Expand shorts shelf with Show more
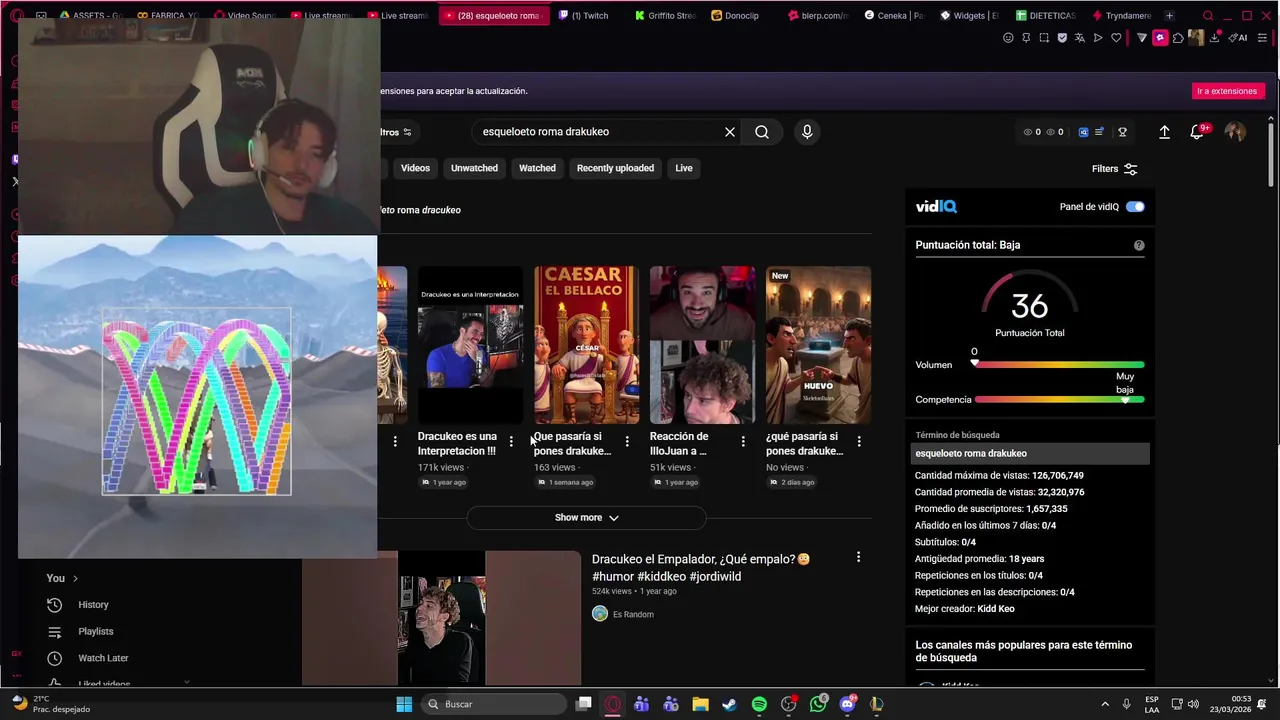1280x720 pixels. [x=587, y=518]
